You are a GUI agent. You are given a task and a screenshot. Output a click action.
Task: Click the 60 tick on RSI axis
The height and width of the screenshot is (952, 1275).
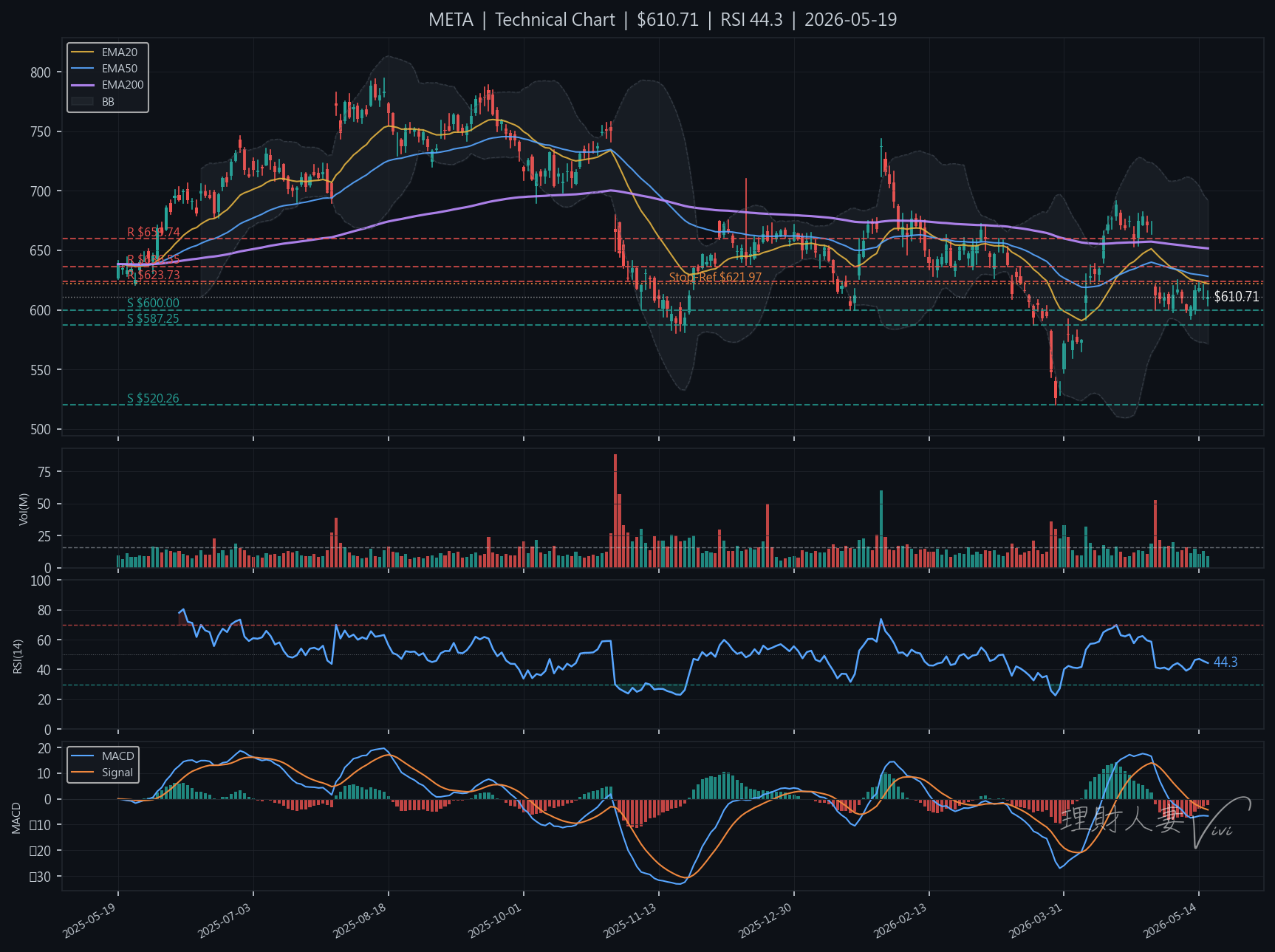44,640
